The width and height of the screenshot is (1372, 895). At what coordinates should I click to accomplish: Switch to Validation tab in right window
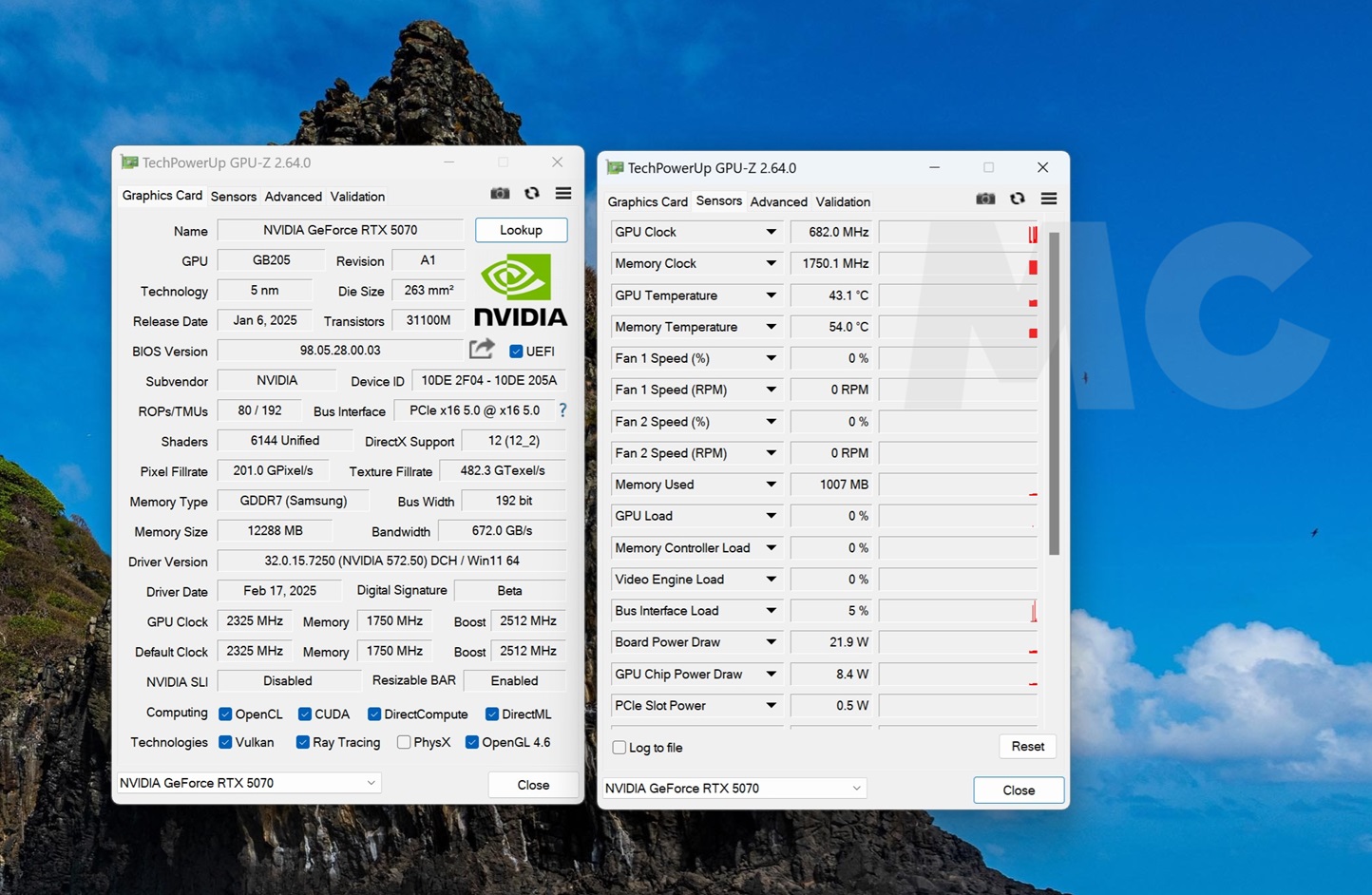click(x=843, y=202)
